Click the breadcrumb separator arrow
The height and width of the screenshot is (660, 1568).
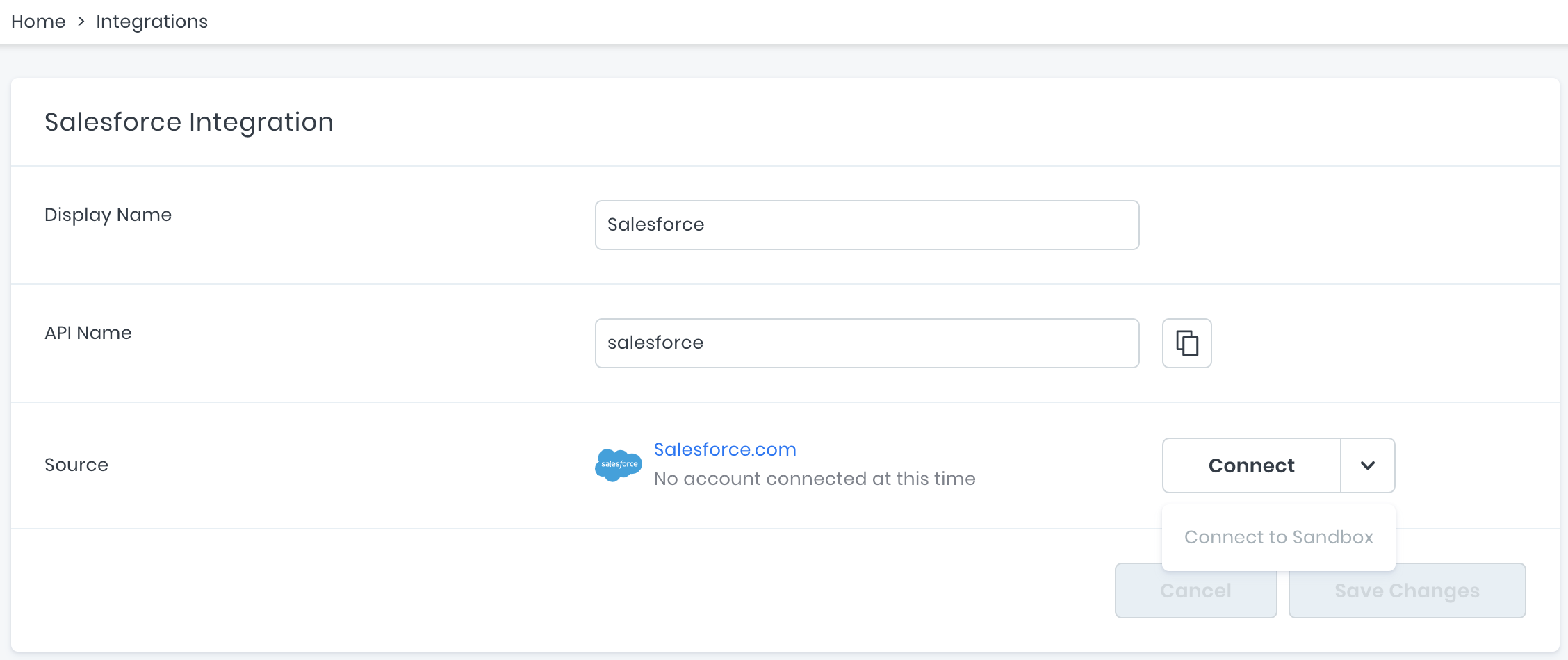pyautogui.click(x=81, y=22)
